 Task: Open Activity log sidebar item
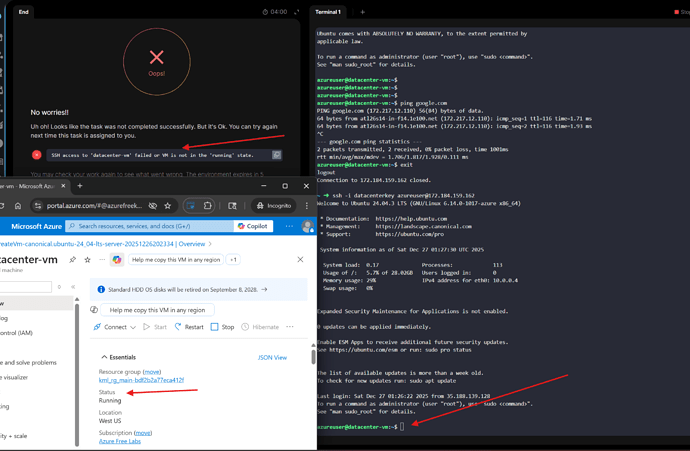coord(4,318)
